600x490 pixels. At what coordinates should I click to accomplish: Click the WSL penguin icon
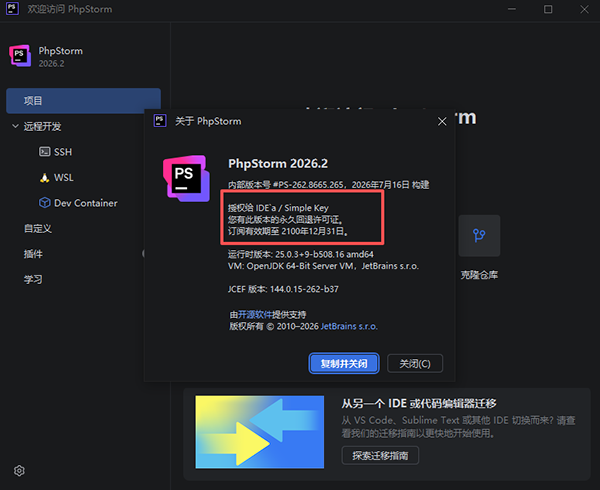point(44,177)
